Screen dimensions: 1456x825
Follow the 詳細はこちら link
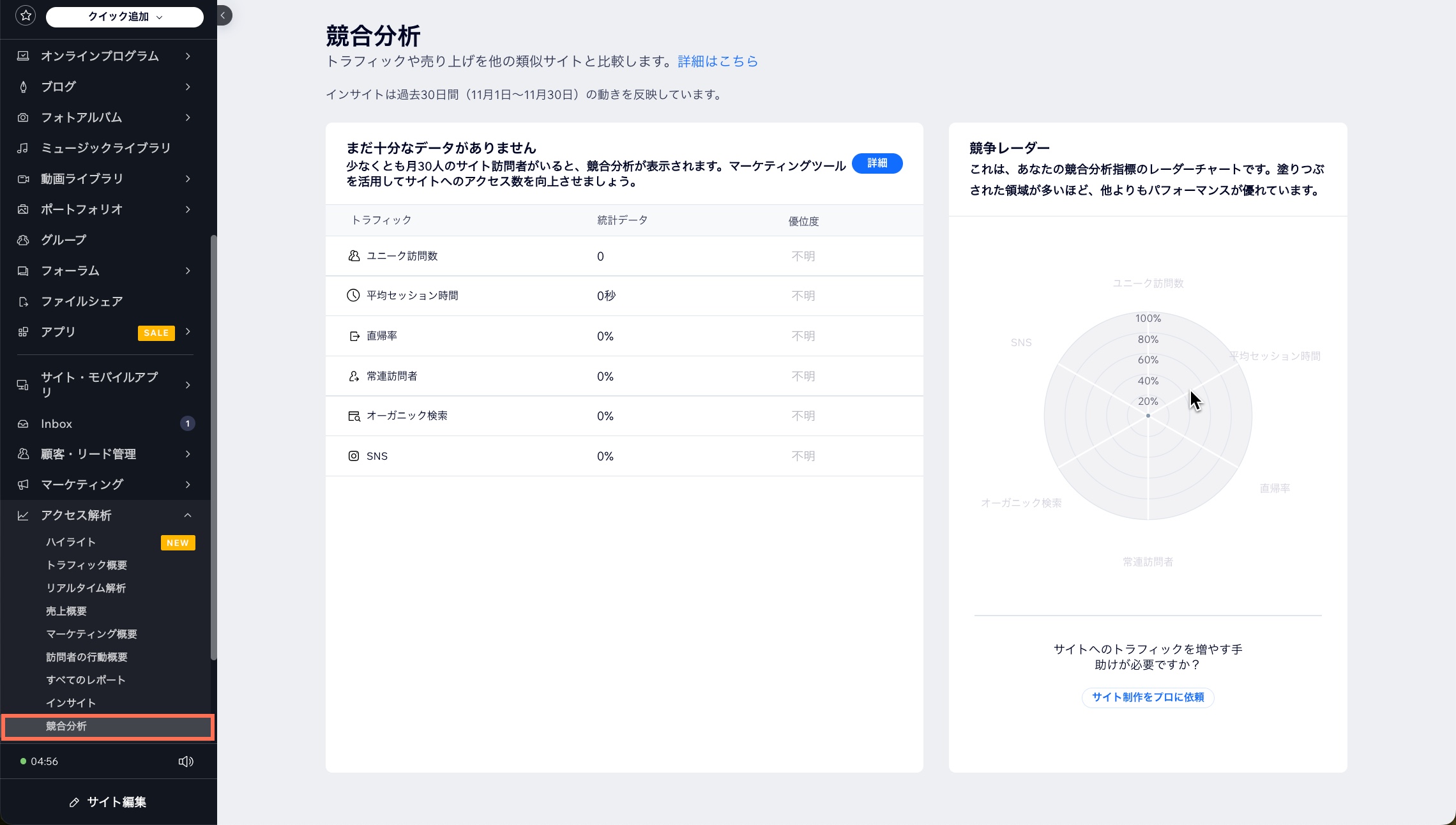(717, 61)
